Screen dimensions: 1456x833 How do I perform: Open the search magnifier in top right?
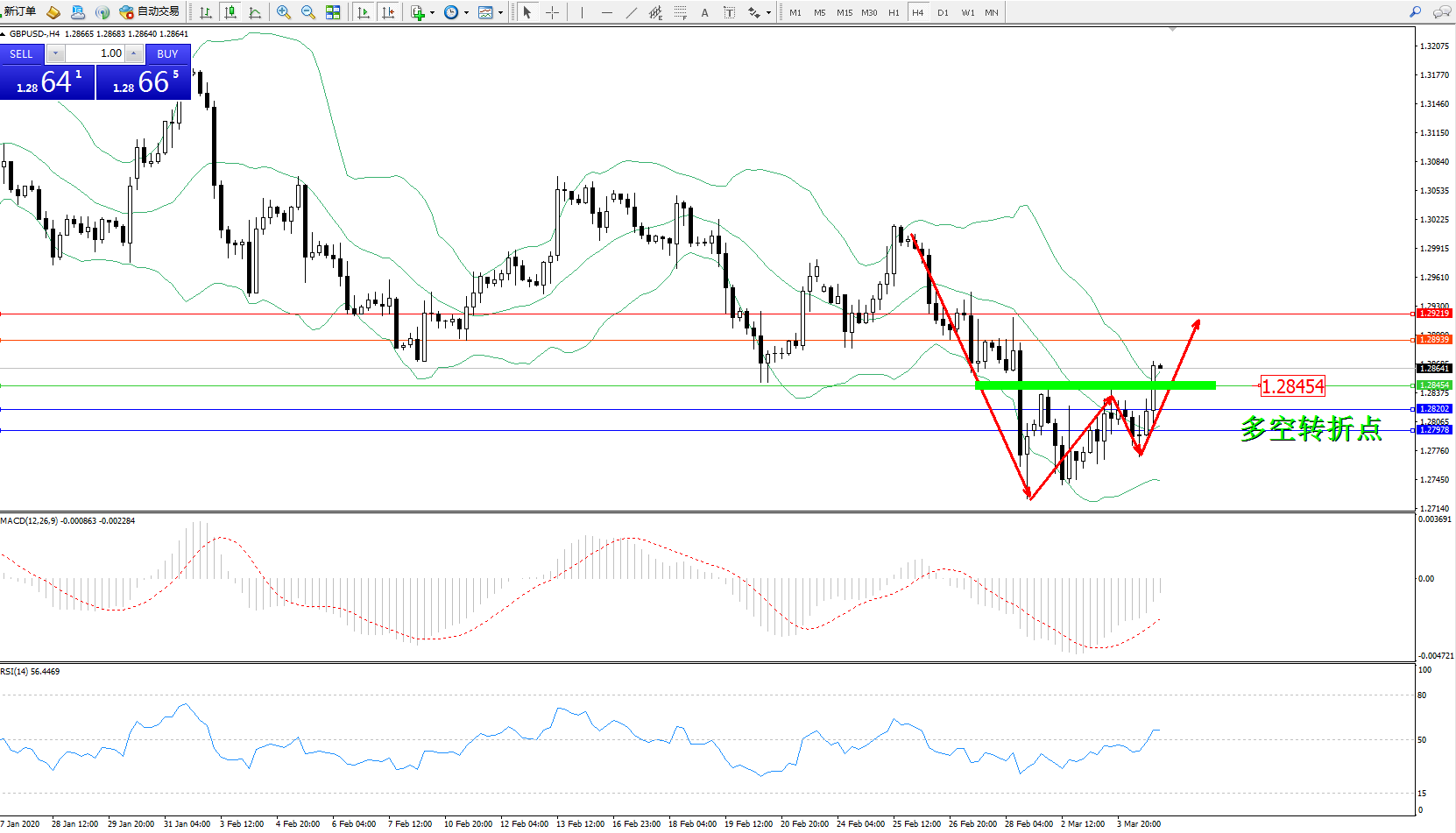[x=1415, y=12]
